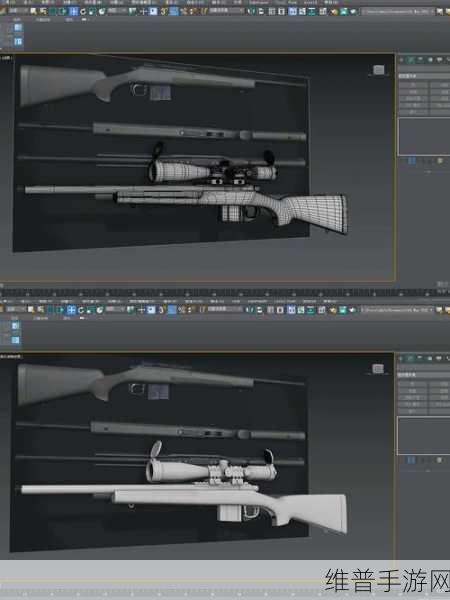This screenshot has width=450, height=600.
Task: Toggle percent snap in the upper toolbar
Action: pos(183,11)
